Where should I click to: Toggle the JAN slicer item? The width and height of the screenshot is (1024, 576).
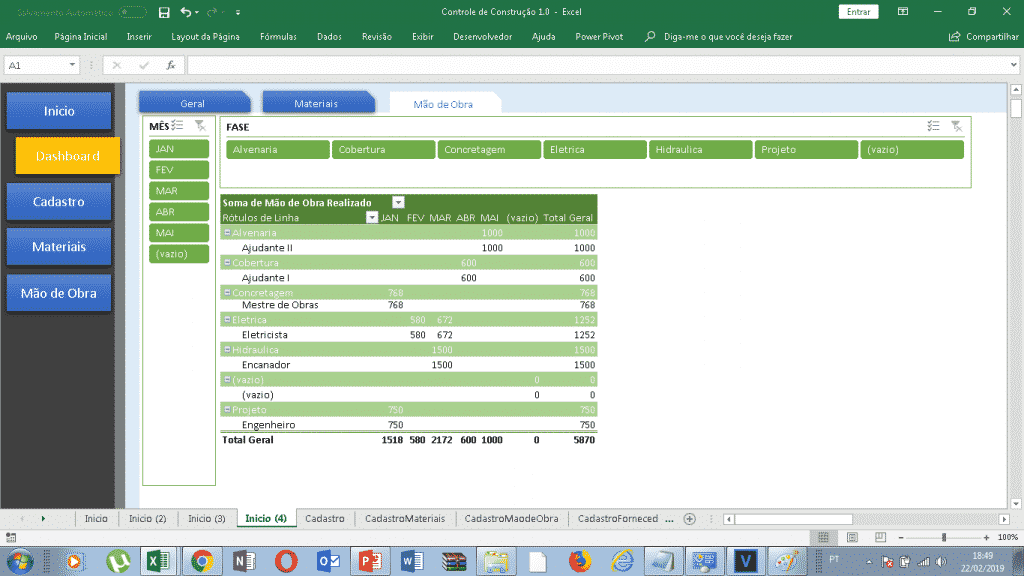(179, 149)
